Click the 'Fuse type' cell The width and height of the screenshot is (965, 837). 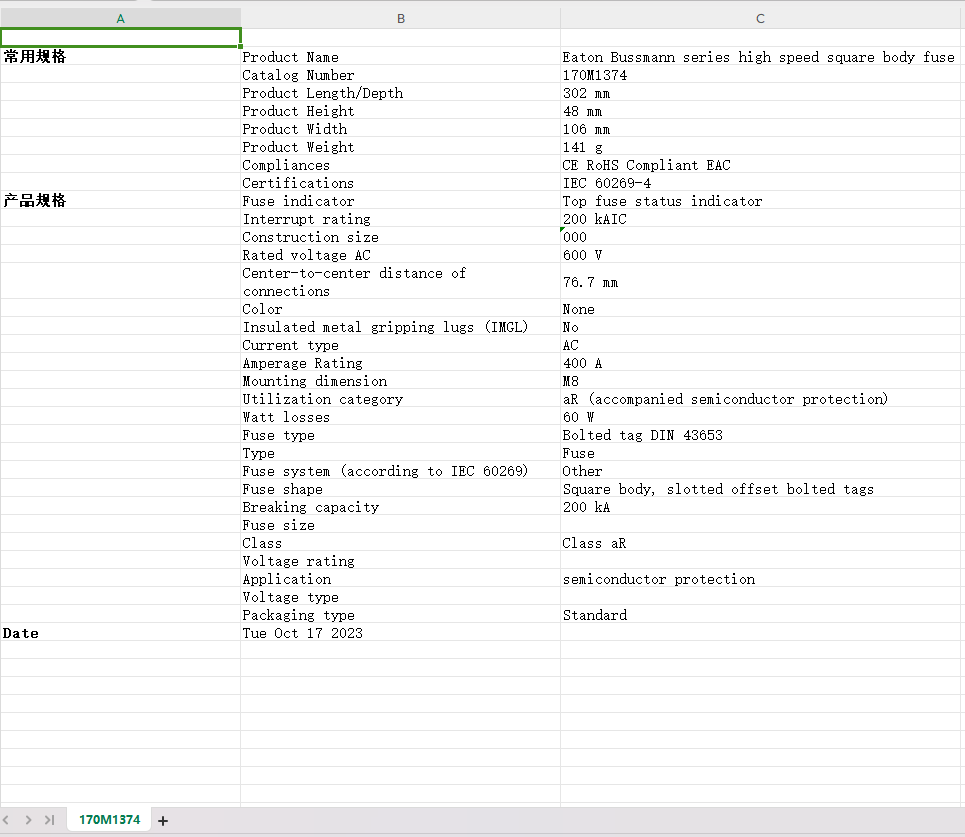[401, 435]
